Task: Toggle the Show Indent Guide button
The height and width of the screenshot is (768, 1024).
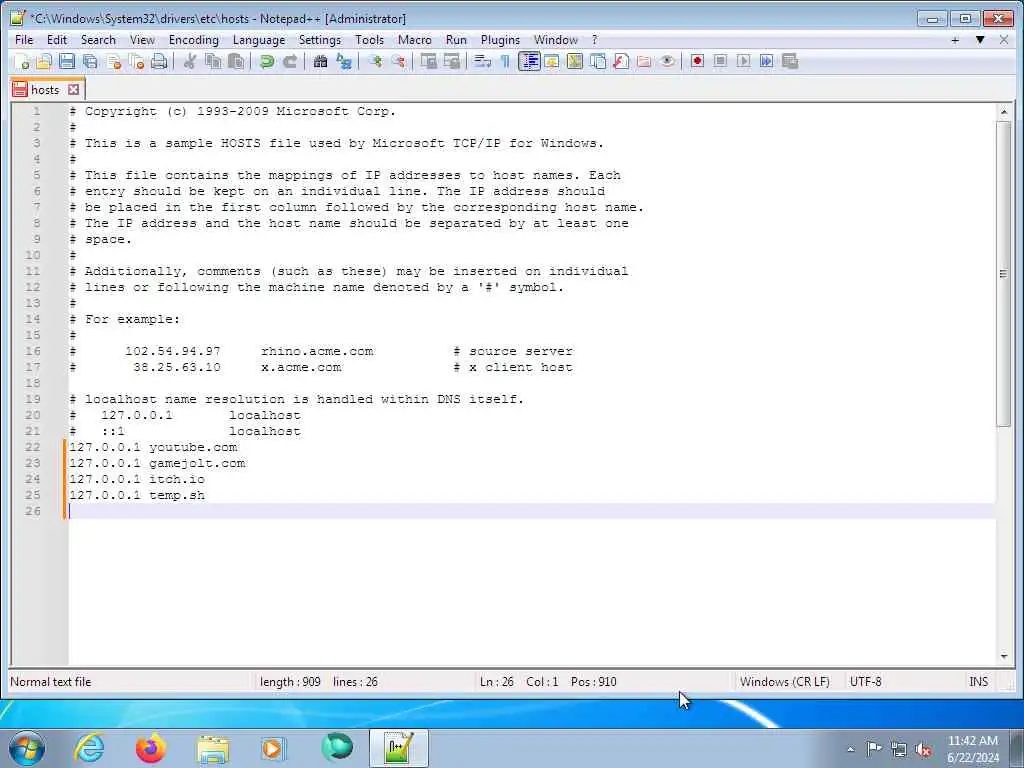Action: click(x=529, y=61)
